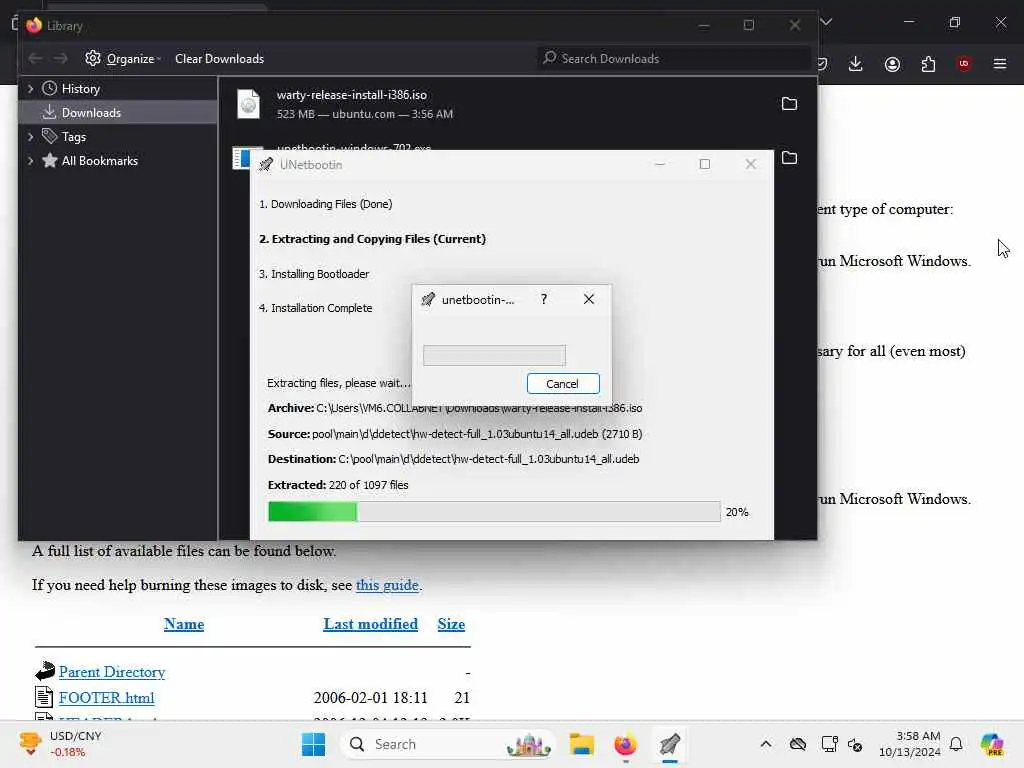Click the Parent Directory back-arrow icon
The height and width of the screenshot is (768, 1024).
point(44,671)
